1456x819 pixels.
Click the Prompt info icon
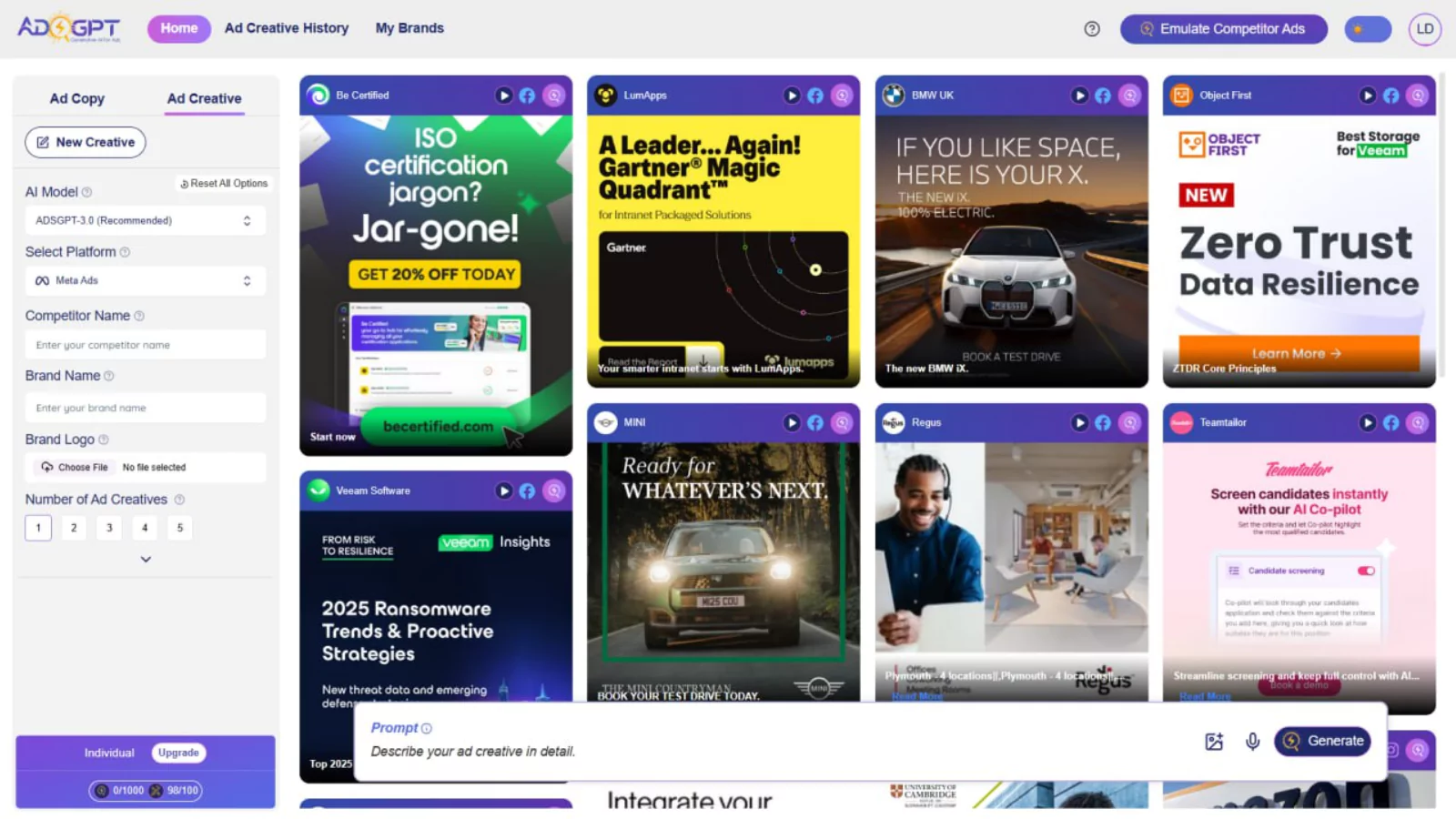pos(427,729)
